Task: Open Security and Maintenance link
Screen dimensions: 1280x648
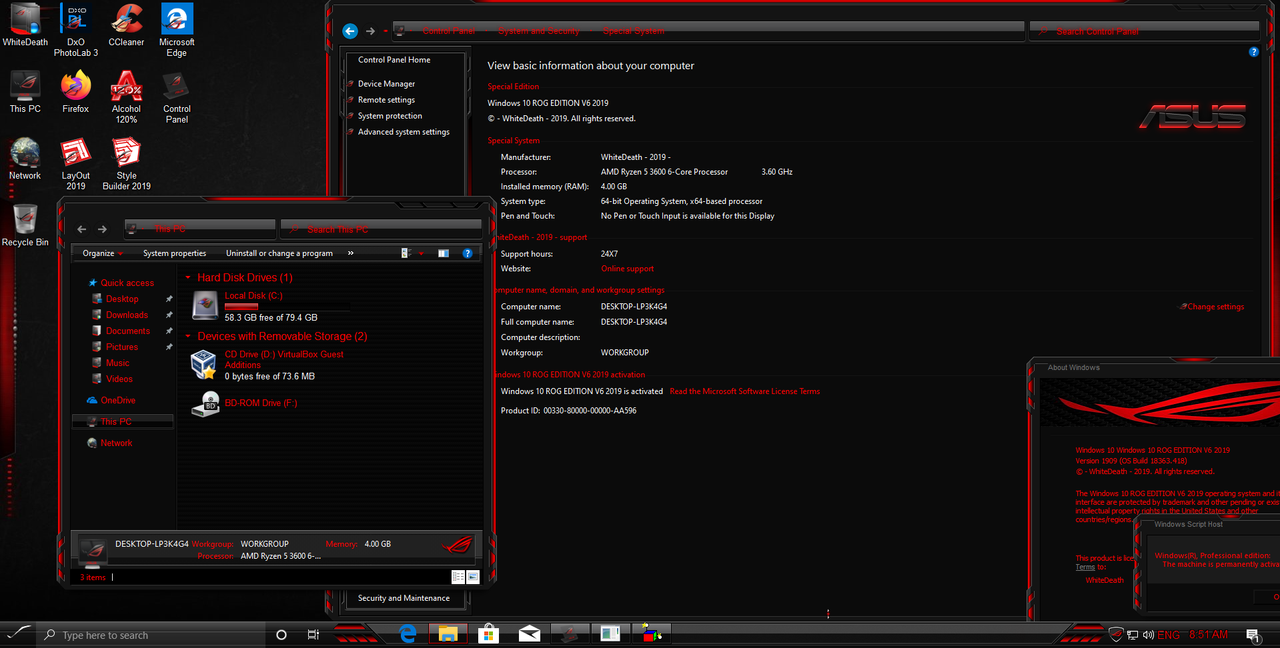Action: click(404, 599)
